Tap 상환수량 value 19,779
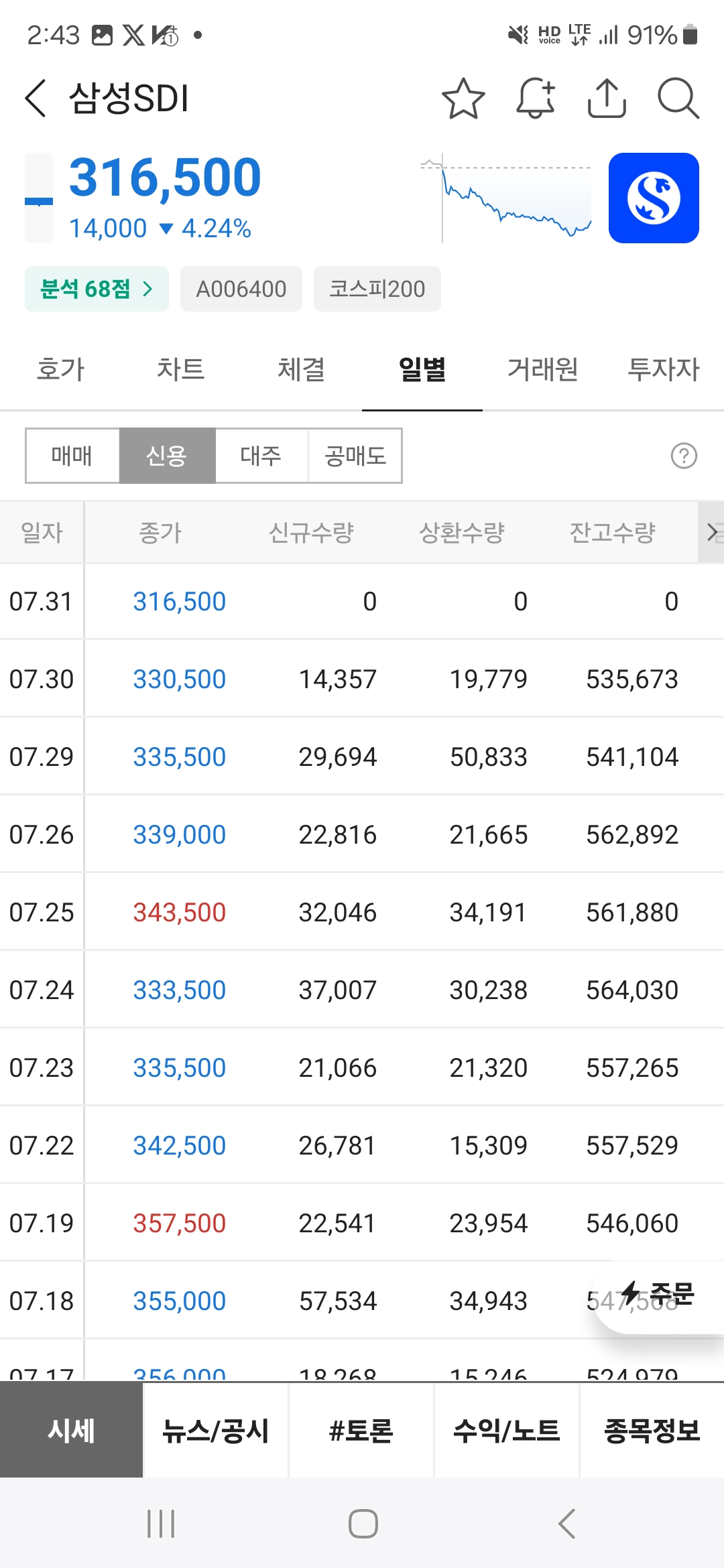Screen dimensions: 724x1568 pos(489,679)
